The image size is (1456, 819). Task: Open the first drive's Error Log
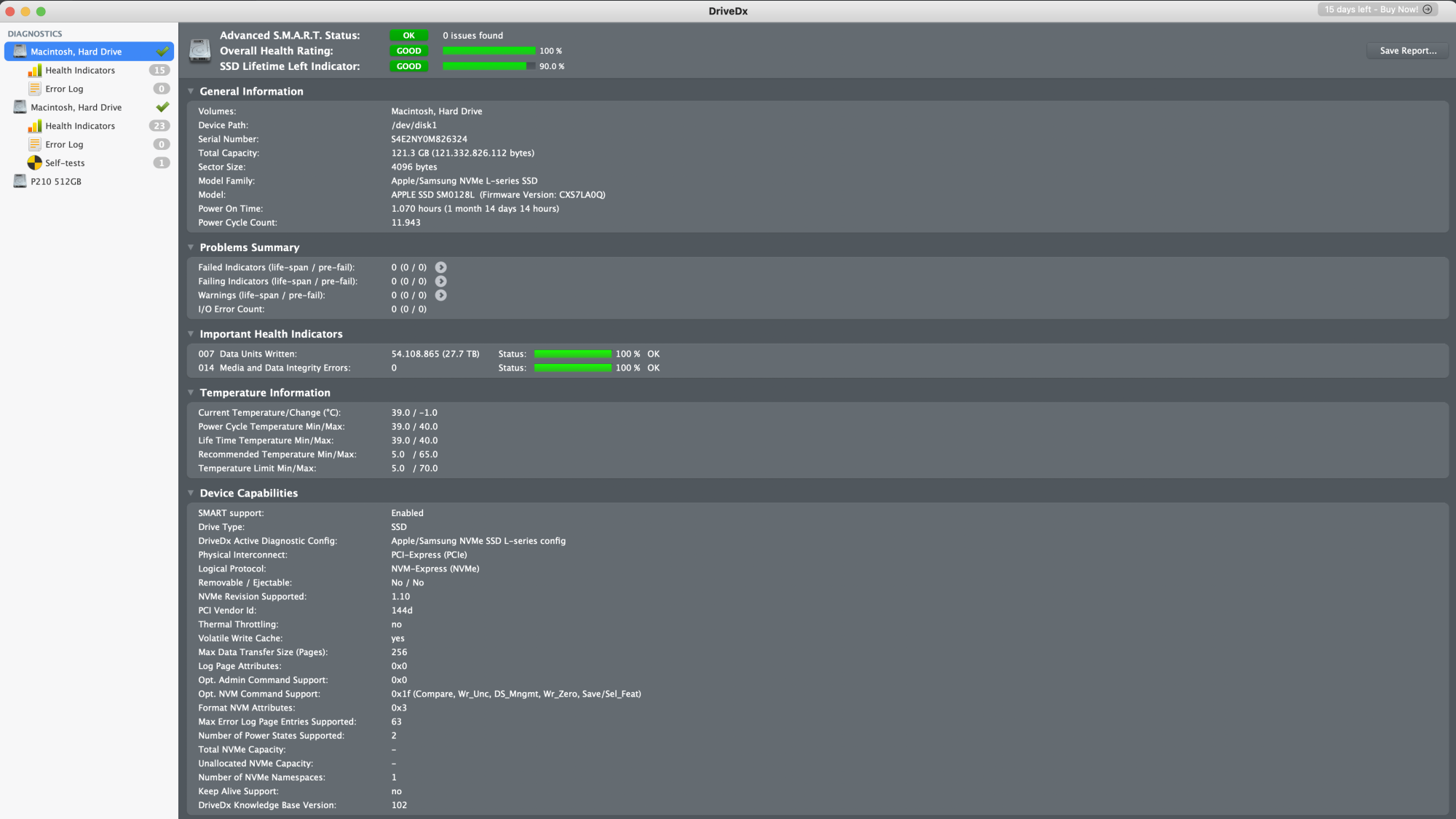pos(64,89)
